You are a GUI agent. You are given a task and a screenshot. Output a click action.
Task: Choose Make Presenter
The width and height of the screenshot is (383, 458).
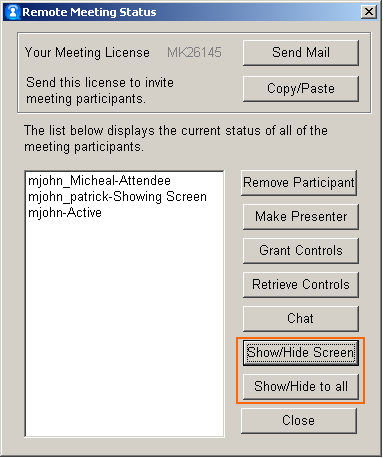tap(301, 217)
